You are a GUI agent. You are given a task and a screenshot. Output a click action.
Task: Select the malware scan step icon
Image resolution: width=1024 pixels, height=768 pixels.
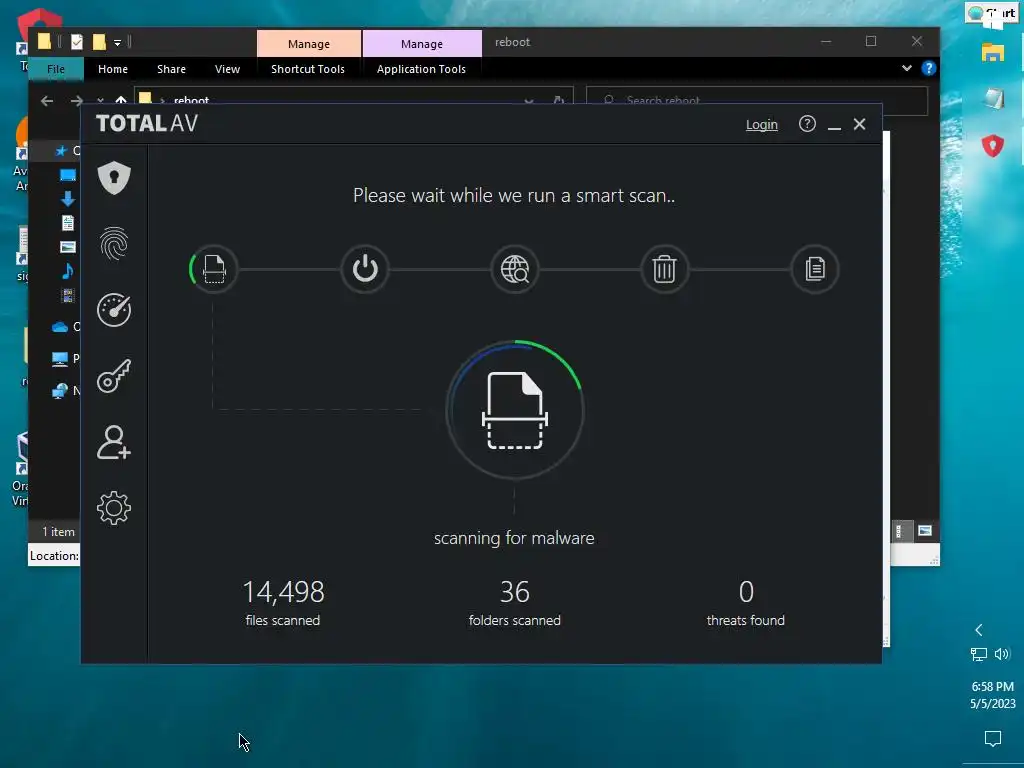pyautogui.click(x=214, y=269)
